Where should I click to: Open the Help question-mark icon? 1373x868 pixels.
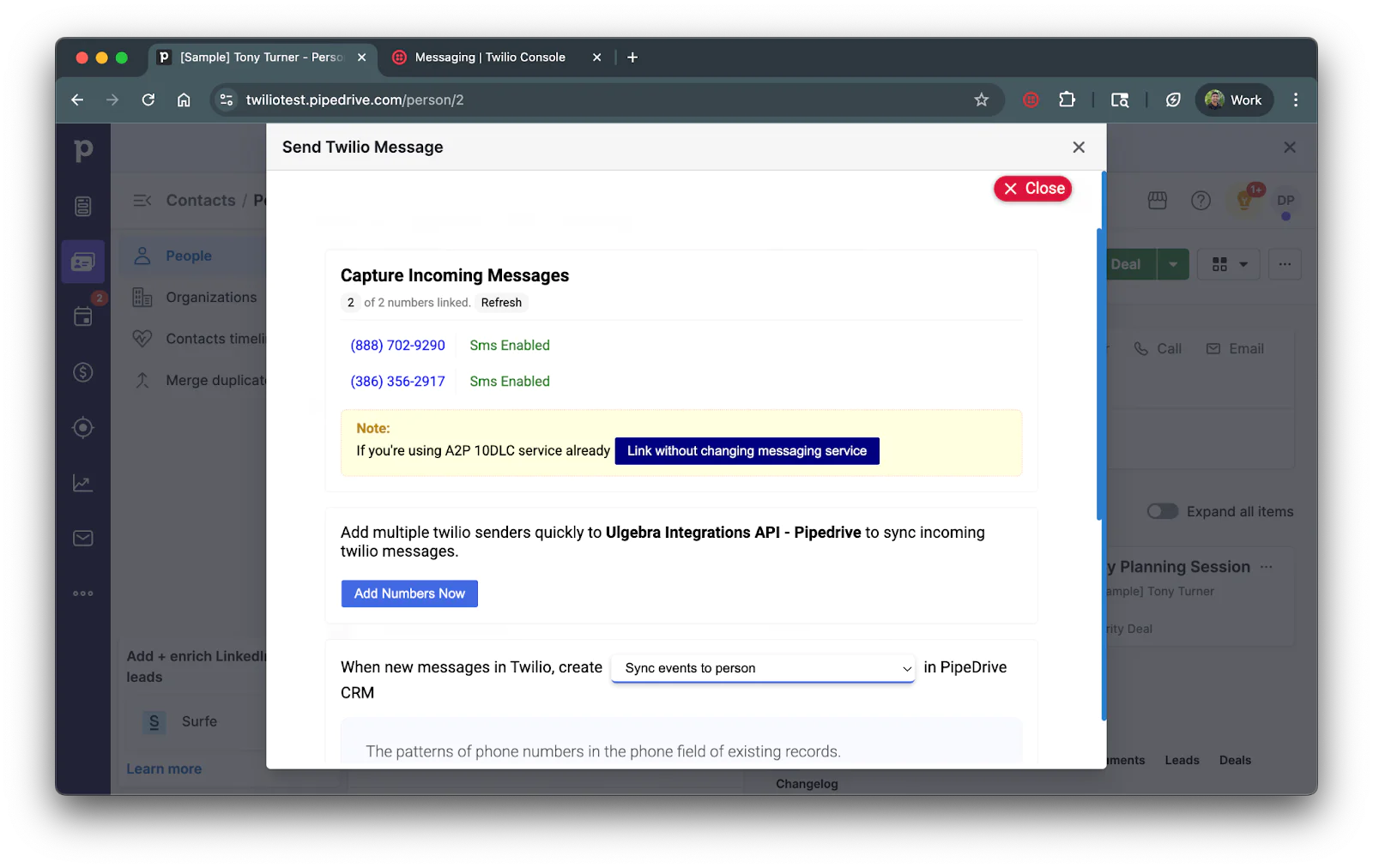[1201, 201]
